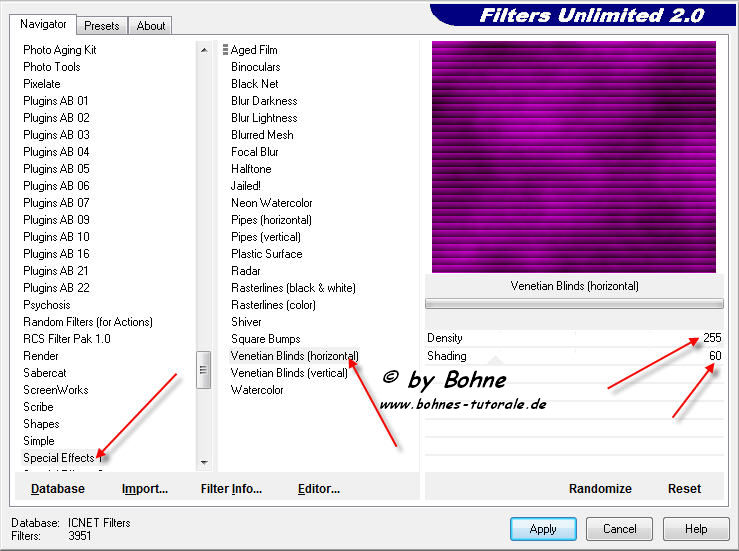739x551 pixels.
Task: Open the About tab
Action: point(151,26)
